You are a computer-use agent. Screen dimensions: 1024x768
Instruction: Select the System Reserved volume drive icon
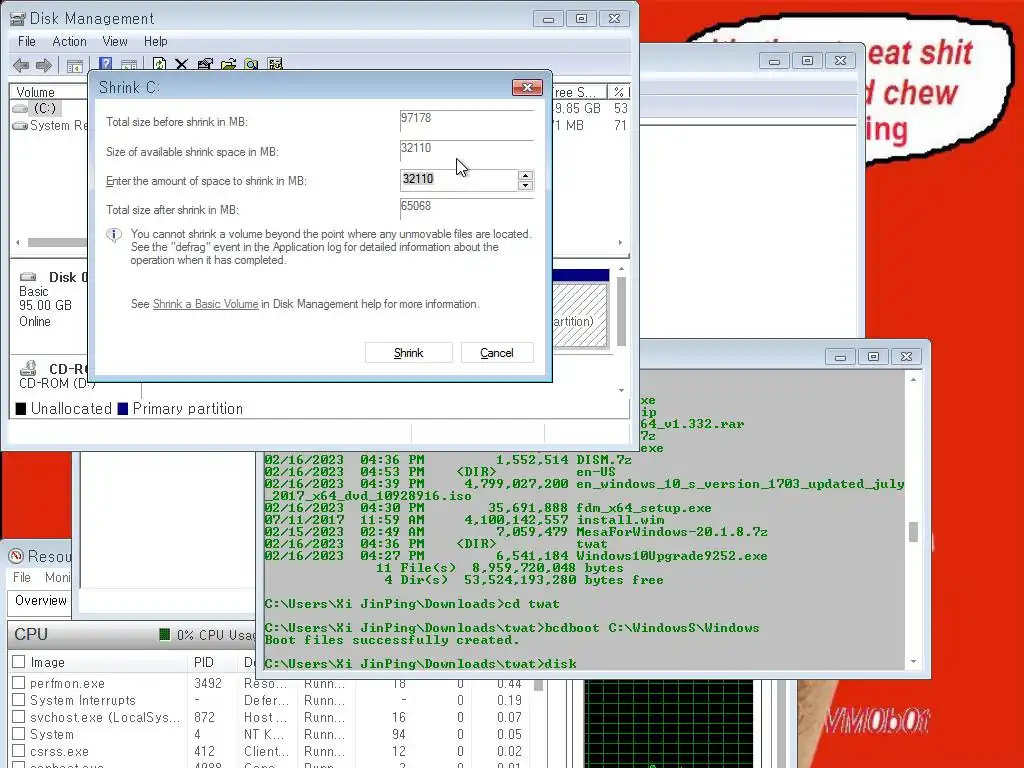click(20, 125)
